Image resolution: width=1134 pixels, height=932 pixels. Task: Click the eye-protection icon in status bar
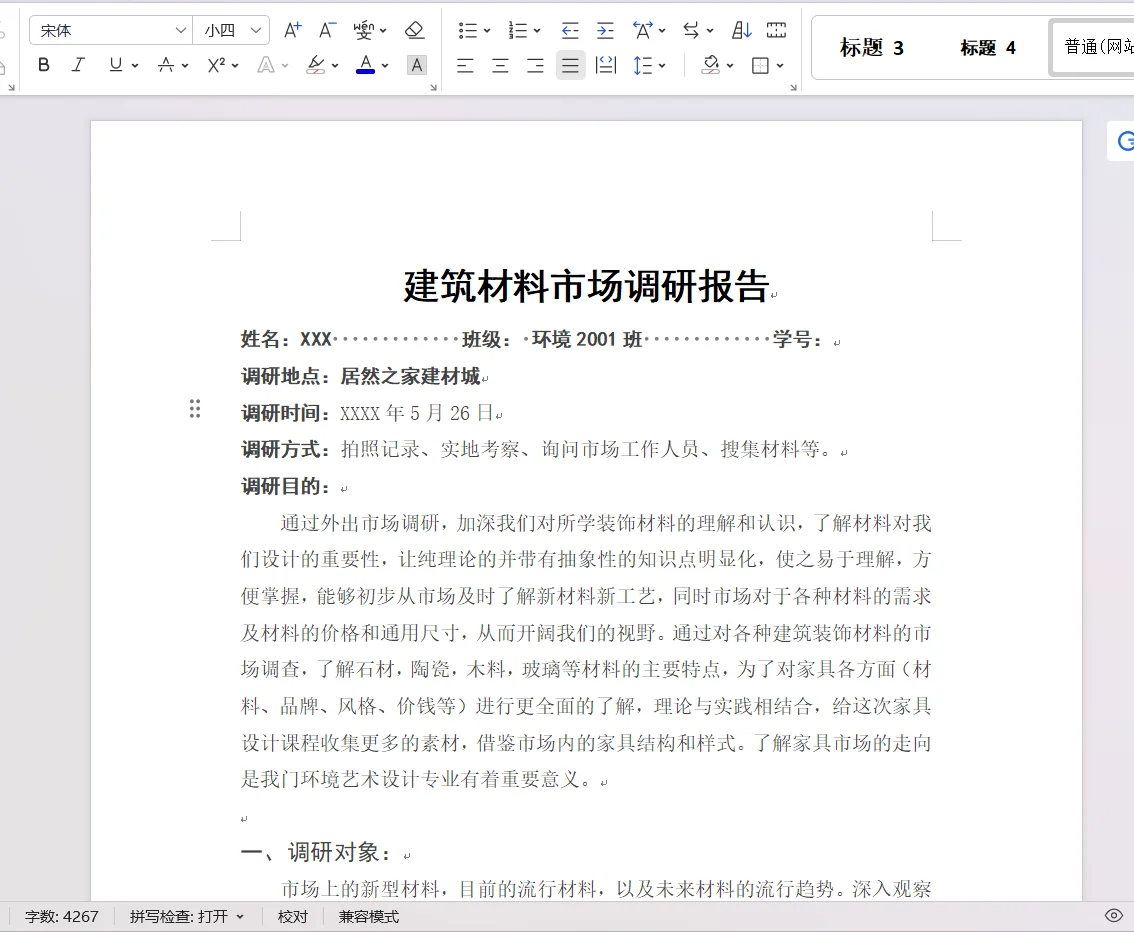[x=1114, y=915]
